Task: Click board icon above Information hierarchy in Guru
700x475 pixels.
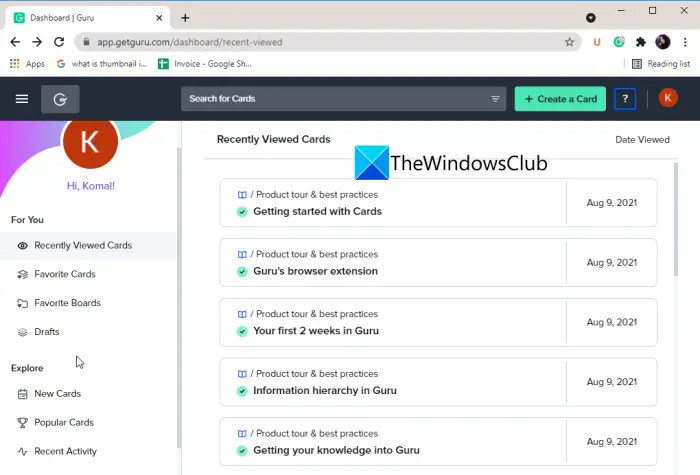Action: pyautogui.click(x=242, y=374)
